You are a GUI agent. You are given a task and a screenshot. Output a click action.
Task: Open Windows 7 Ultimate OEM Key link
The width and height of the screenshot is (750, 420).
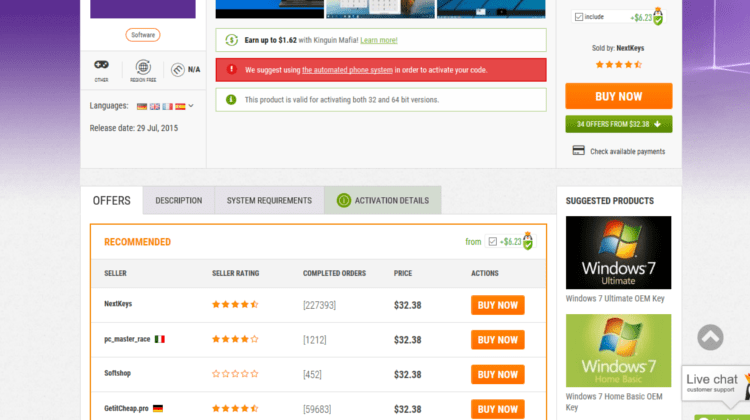615,298
